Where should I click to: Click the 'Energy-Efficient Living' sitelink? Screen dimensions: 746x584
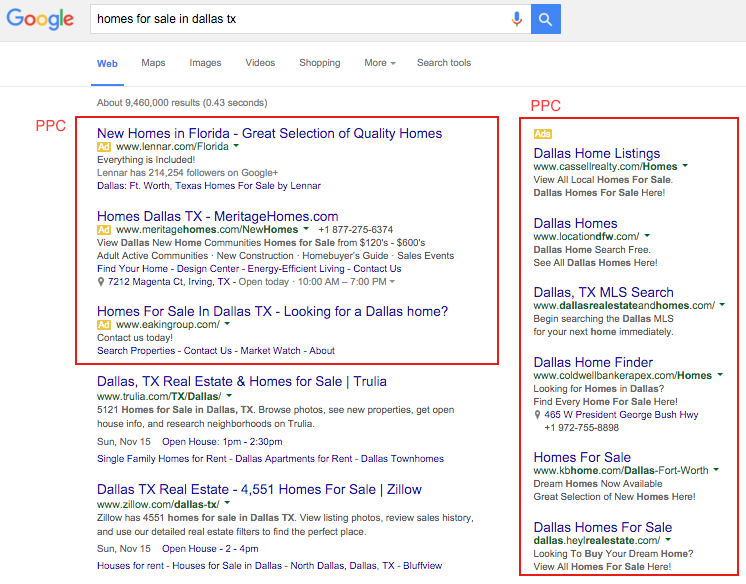click(x=295, y=269)
